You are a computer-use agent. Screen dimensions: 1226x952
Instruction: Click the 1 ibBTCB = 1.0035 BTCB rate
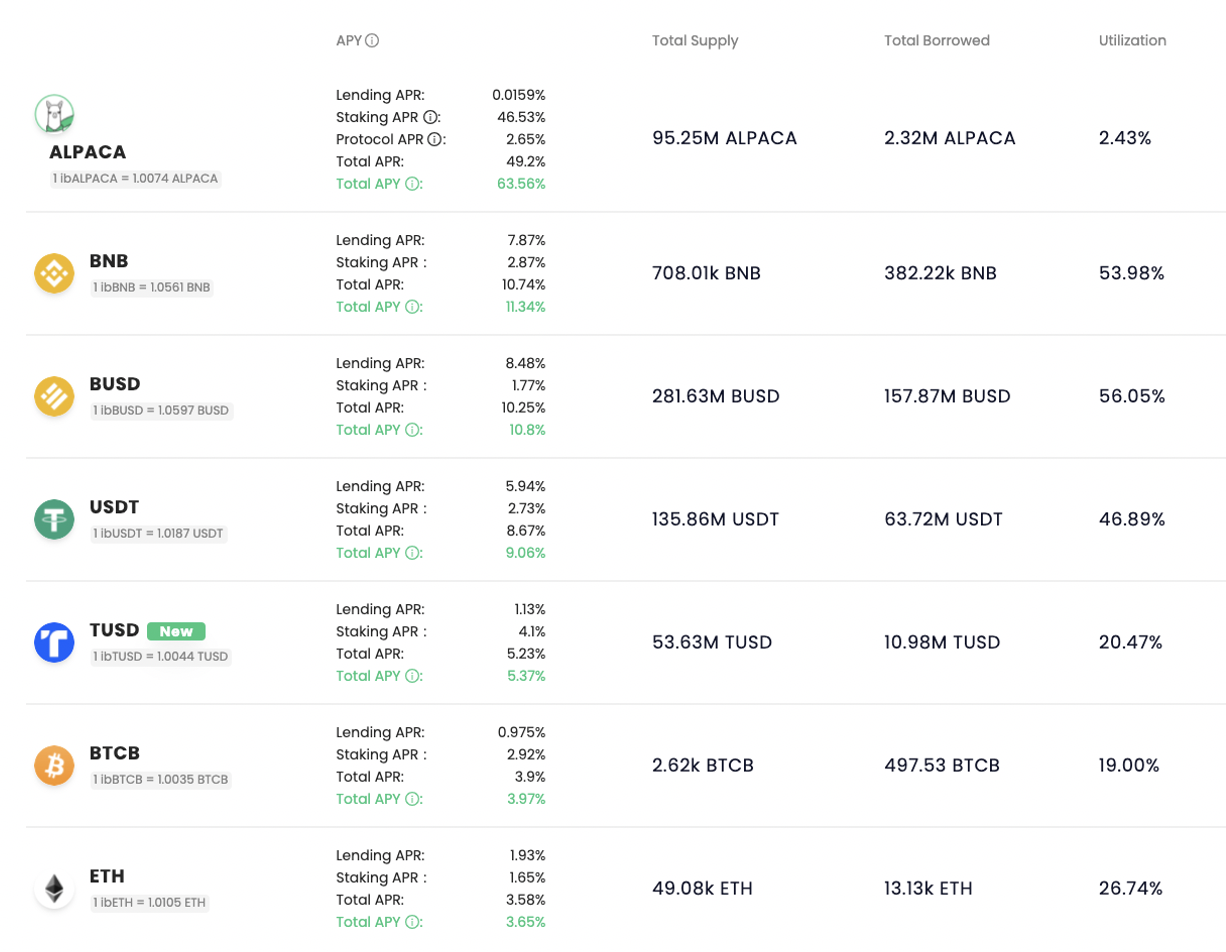pyautogui.click(x=161, y=779)
